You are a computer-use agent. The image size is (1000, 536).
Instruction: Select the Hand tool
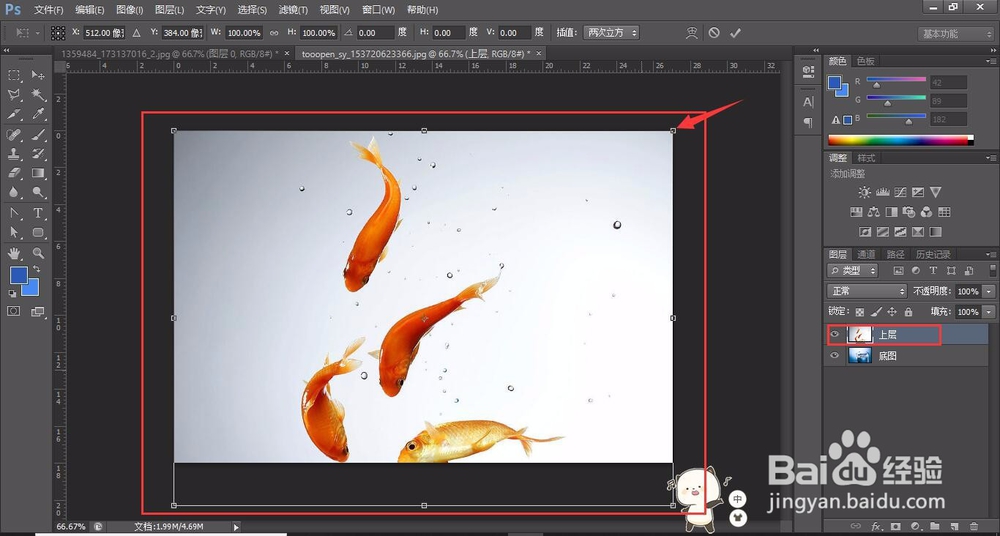tap(14, 253)
